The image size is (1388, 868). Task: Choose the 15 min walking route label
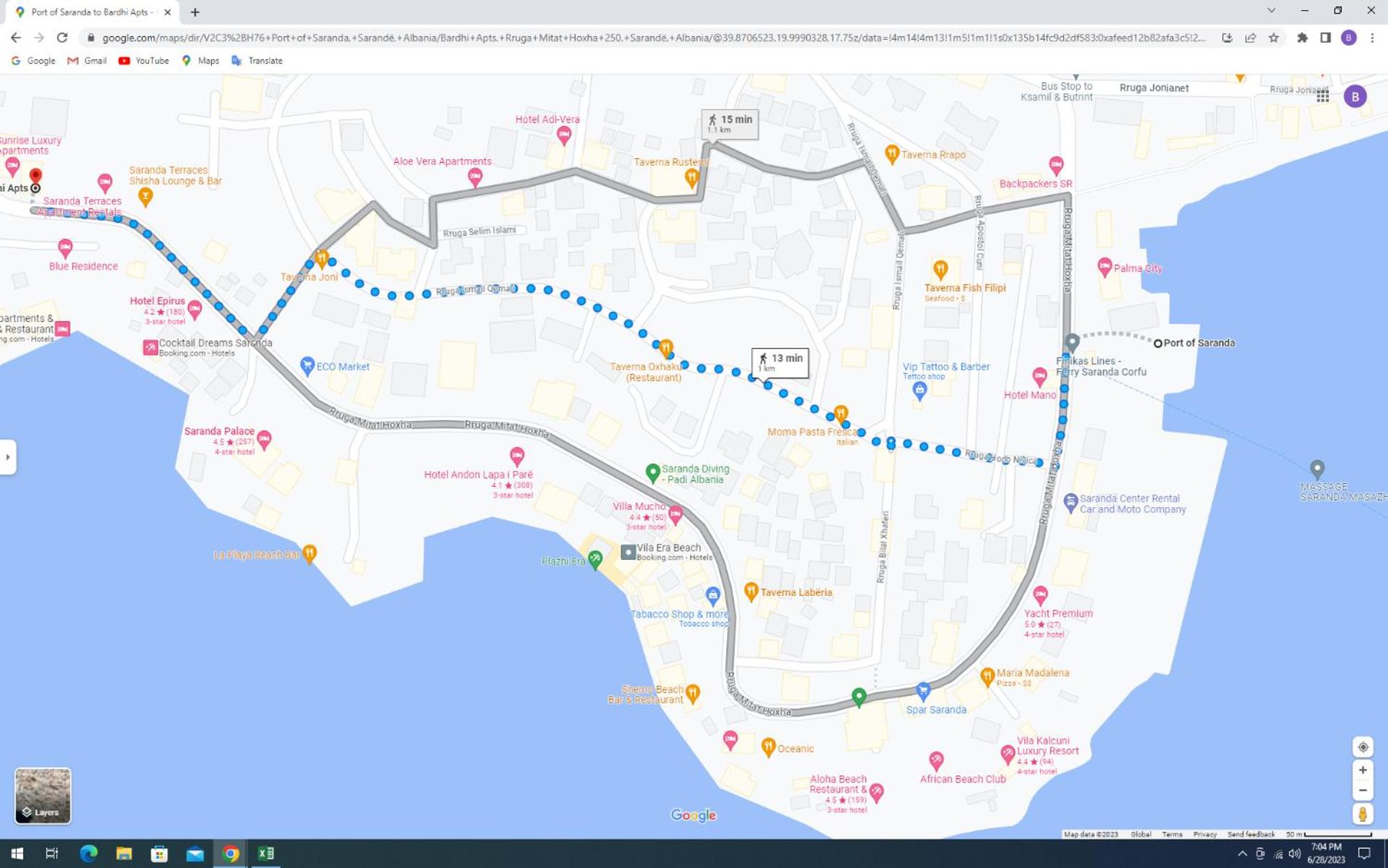click(x=730, y=124)
